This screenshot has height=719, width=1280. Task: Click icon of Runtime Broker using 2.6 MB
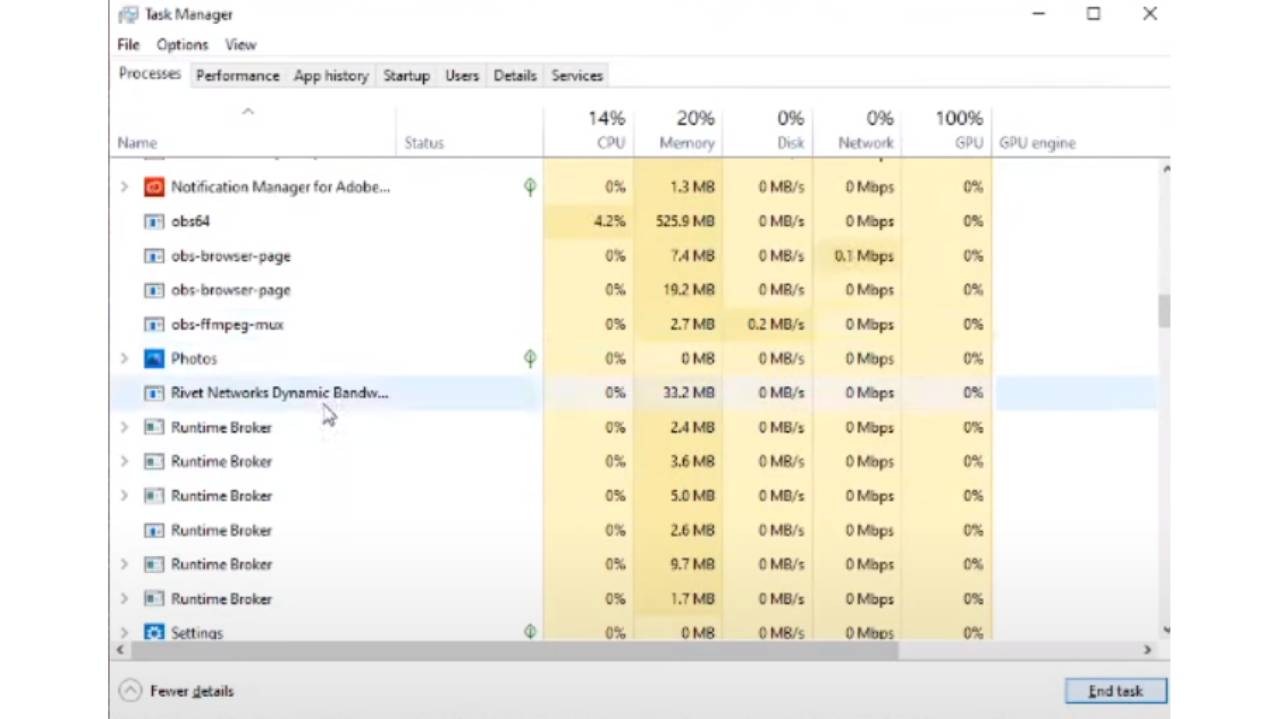coord(153,530)
